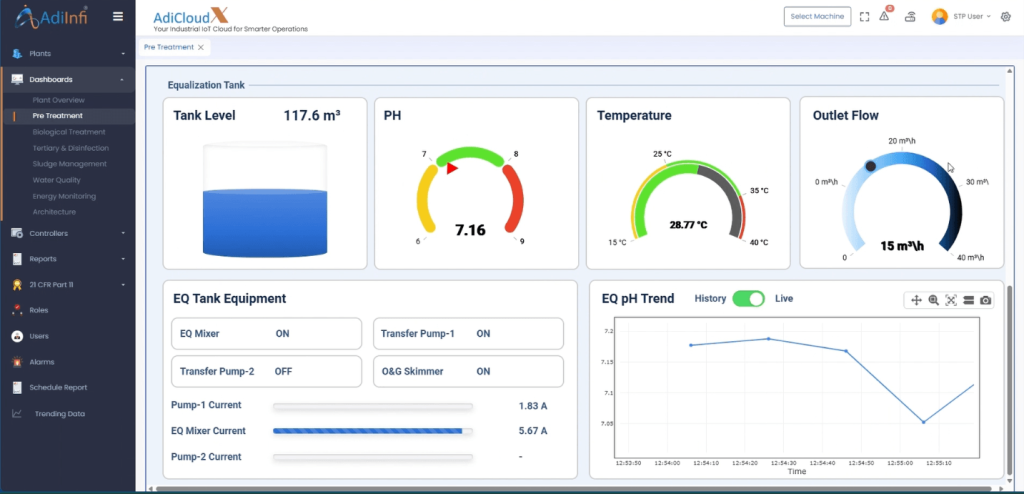Viewport: 1024px width, 494px height.
Task: Enter fullscreen mode via header icon
Action: [864, 17]
